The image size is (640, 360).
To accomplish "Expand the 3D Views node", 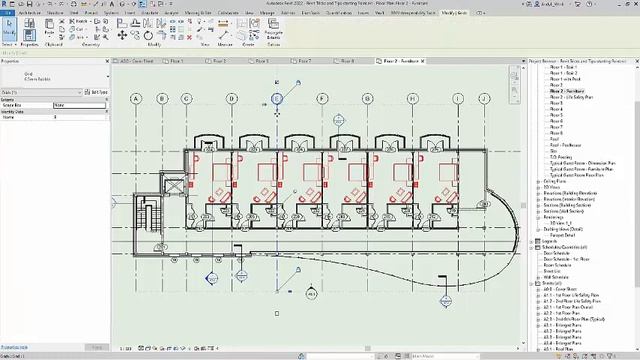I will (x=538, y=187).
